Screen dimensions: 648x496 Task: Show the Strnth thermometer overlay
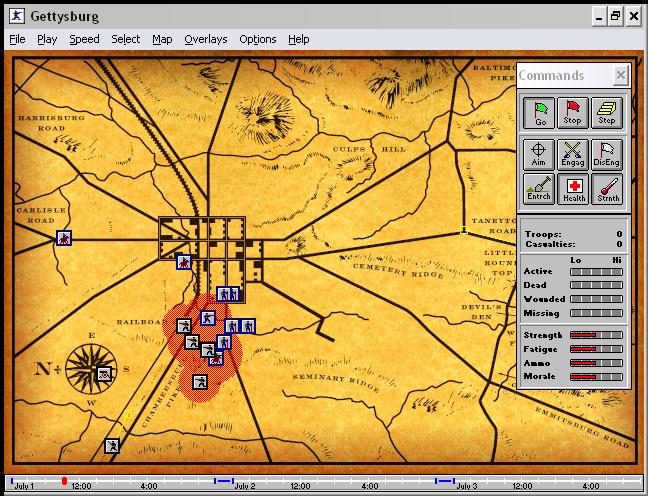(x=607, y=189)
